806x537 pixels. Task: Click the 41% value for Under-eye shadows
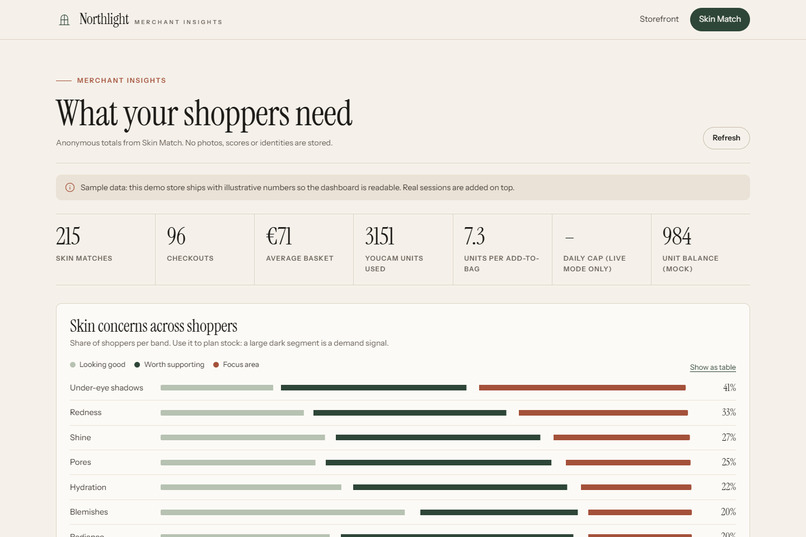729,387
